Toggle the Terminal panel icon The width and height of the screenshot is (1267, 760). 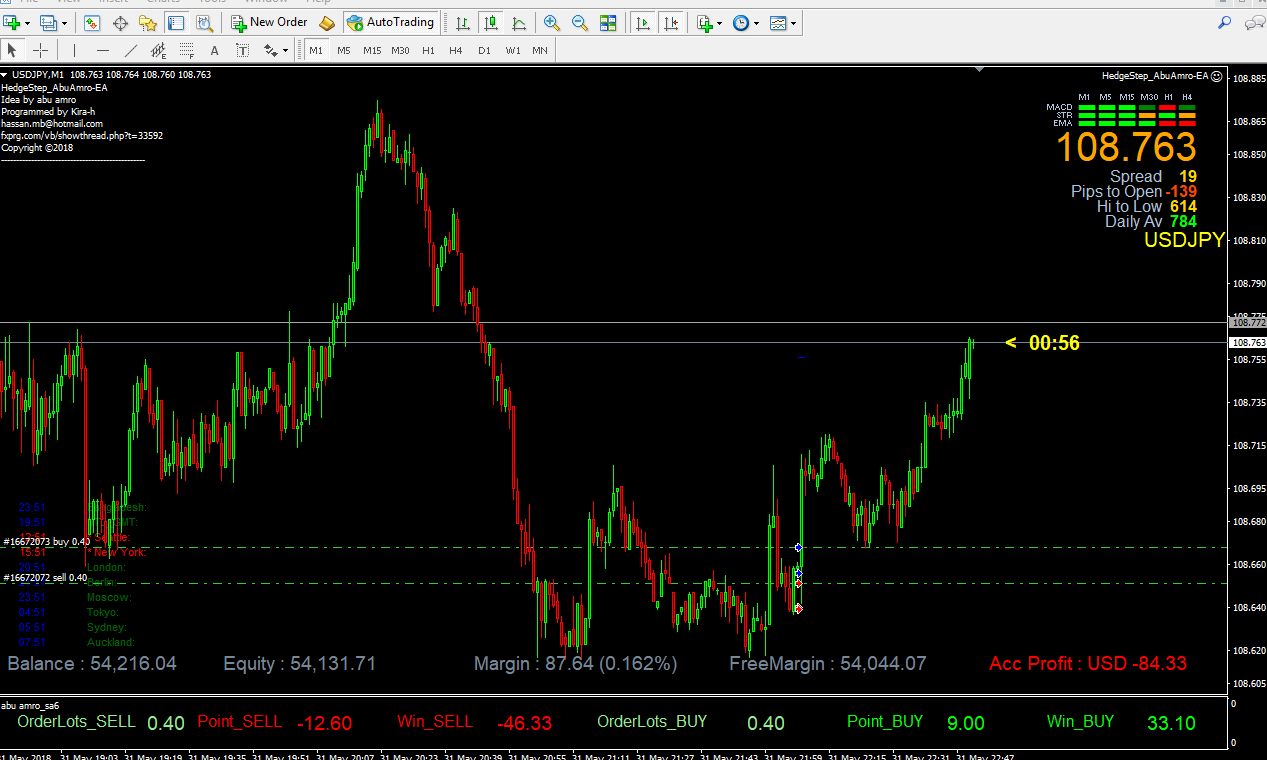tap(175, 22)
